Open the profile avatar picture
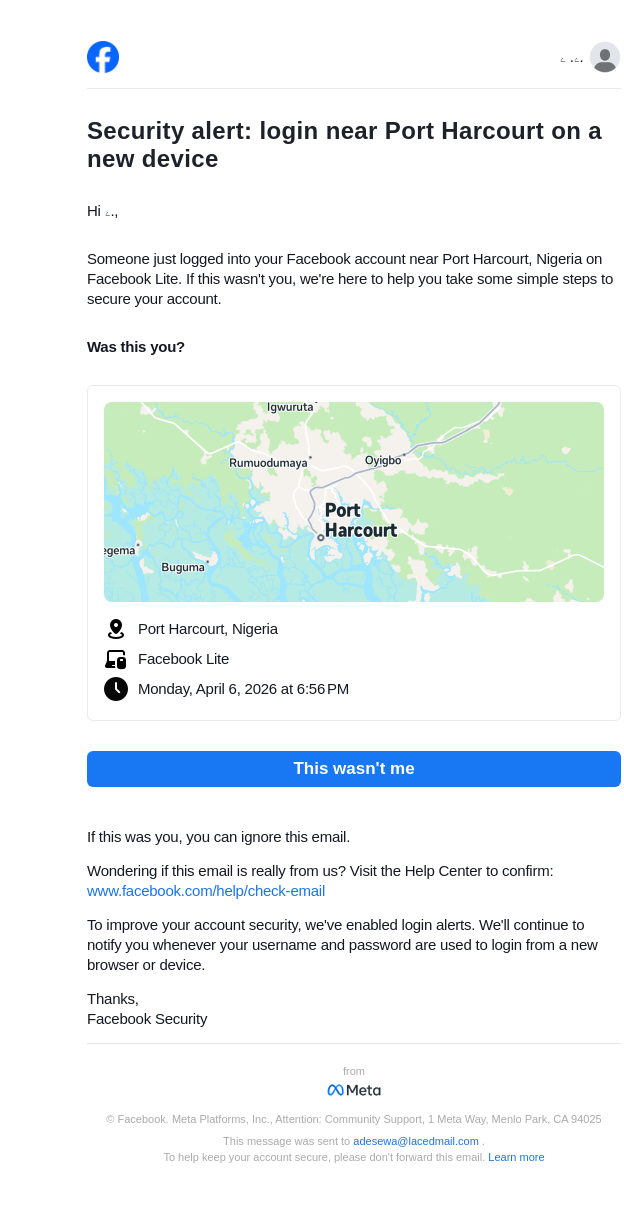 pyautogui.click(x=605, y=58)
